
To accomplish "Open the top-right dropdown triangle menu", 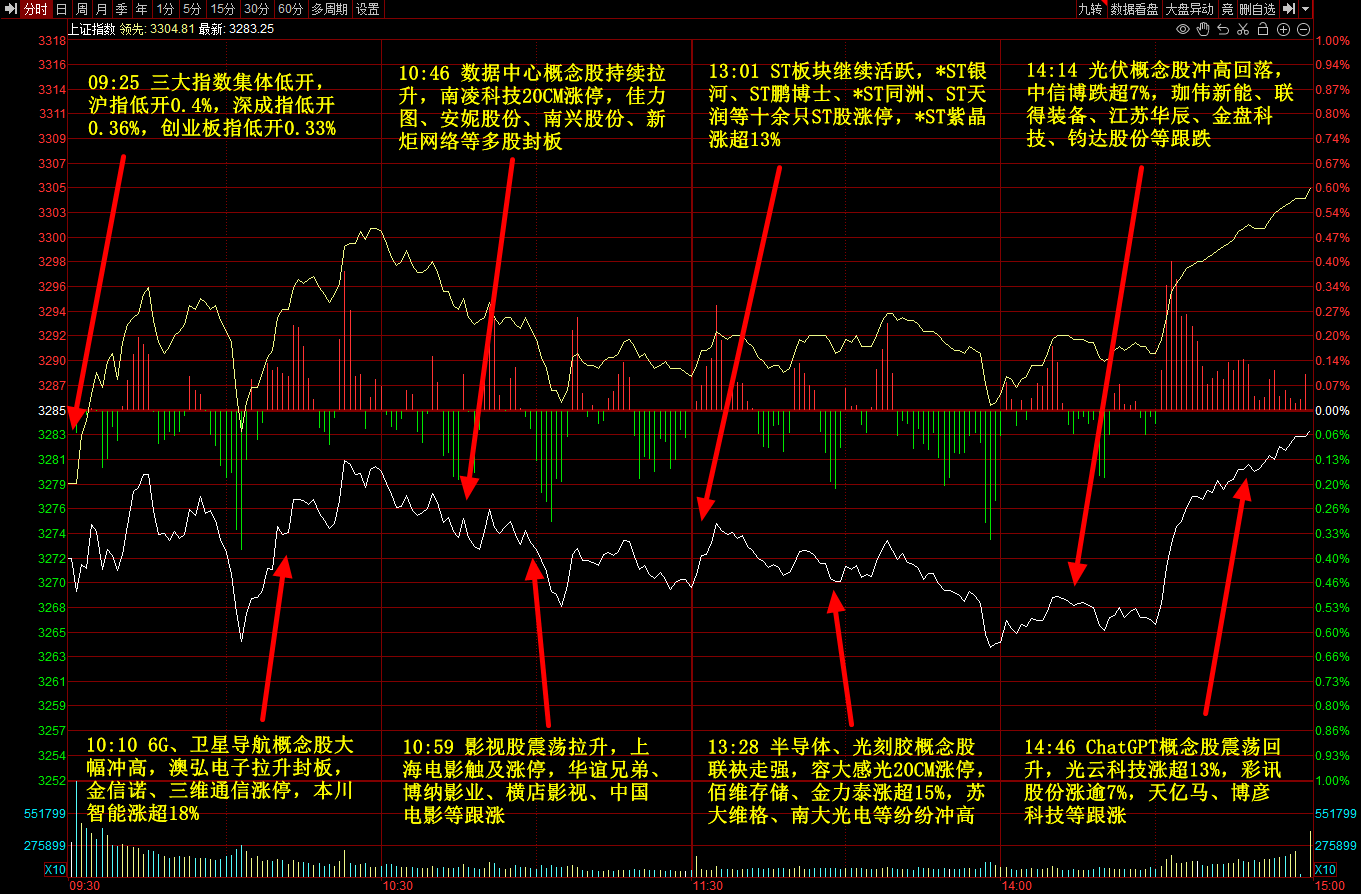I will click(1305, 9).
